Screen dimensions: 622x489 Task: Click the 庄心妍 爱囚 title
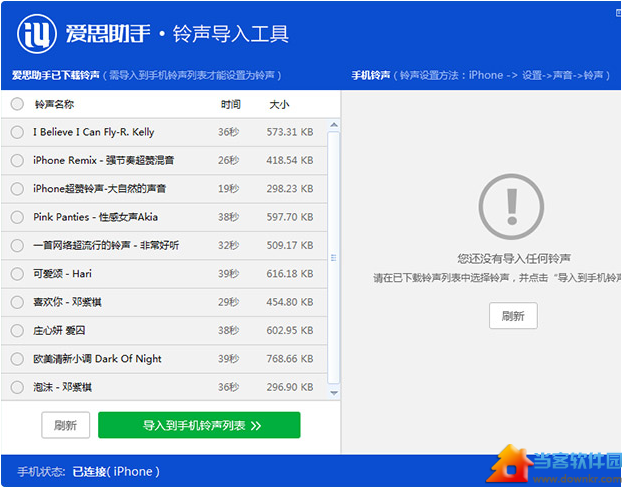[59, 330]
